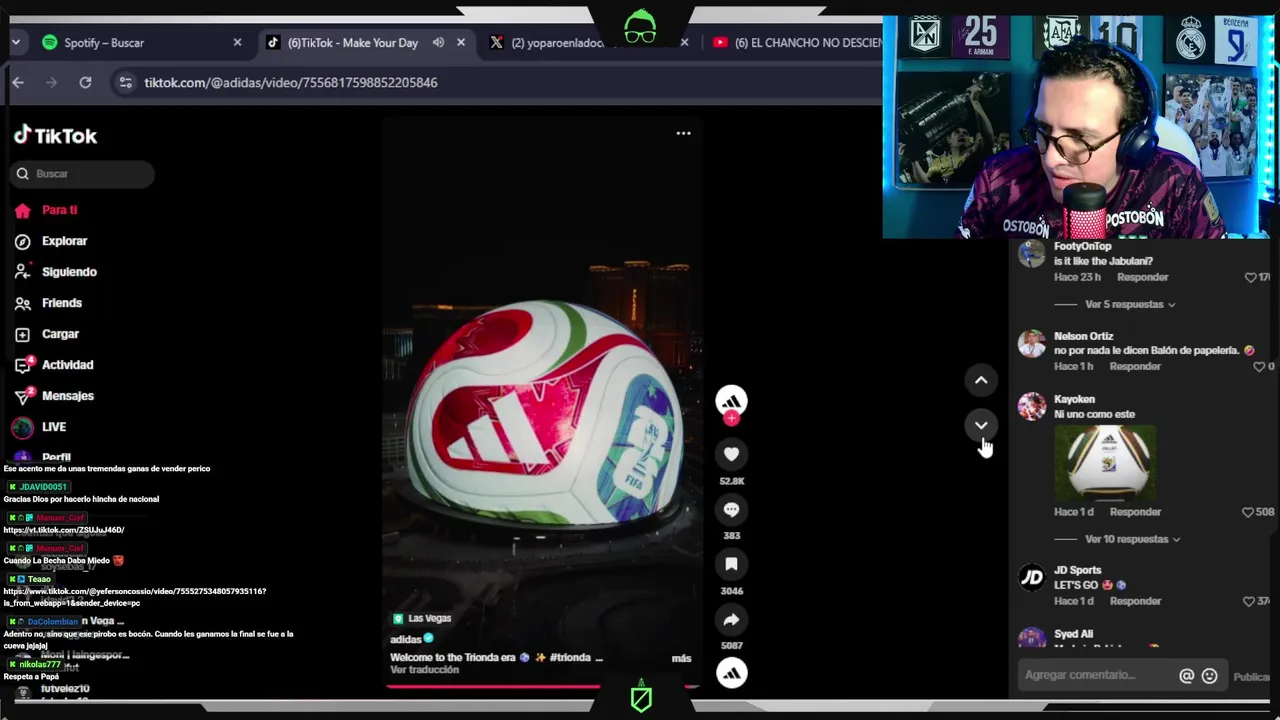Open adidas username under video

pyautogui.click(x=406, y=640)
